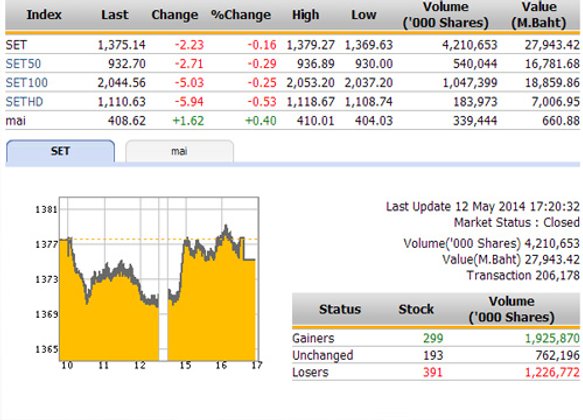The image size is (583, 420).
Task: Select SETHD value 7,006.95
Action: 555,101
